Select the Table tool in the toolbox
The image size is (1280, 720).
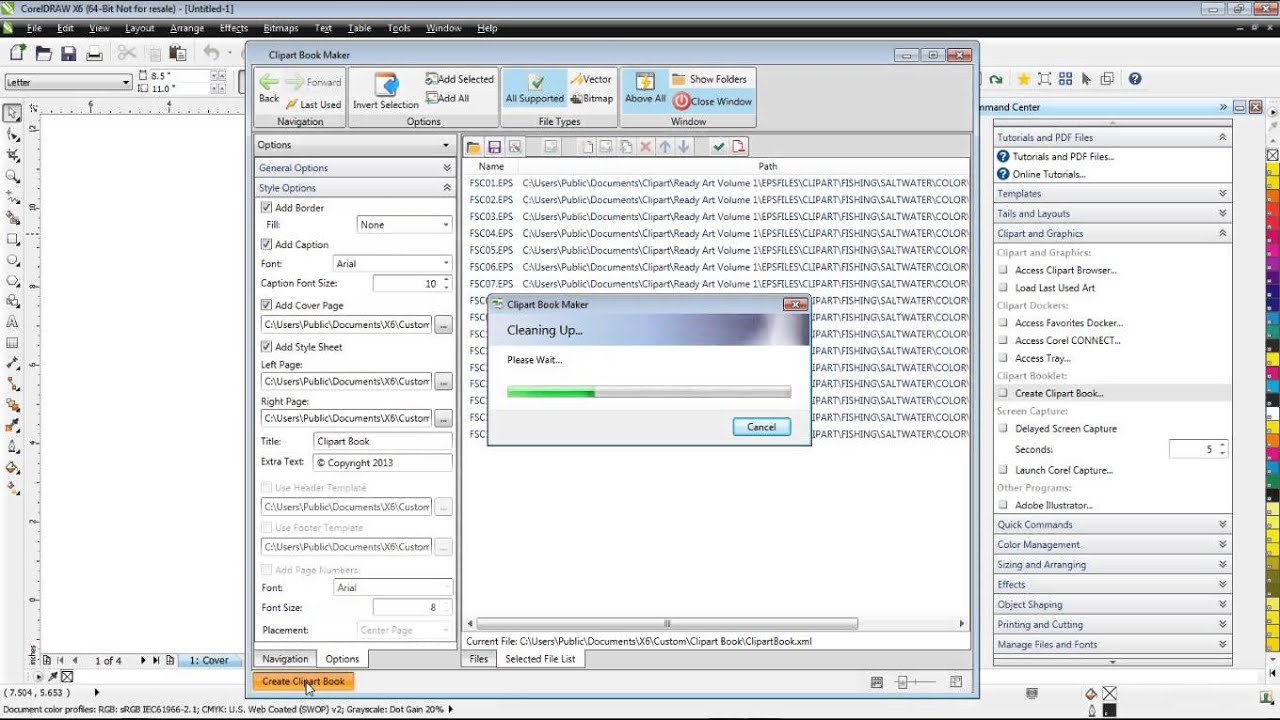coord(13,343)
